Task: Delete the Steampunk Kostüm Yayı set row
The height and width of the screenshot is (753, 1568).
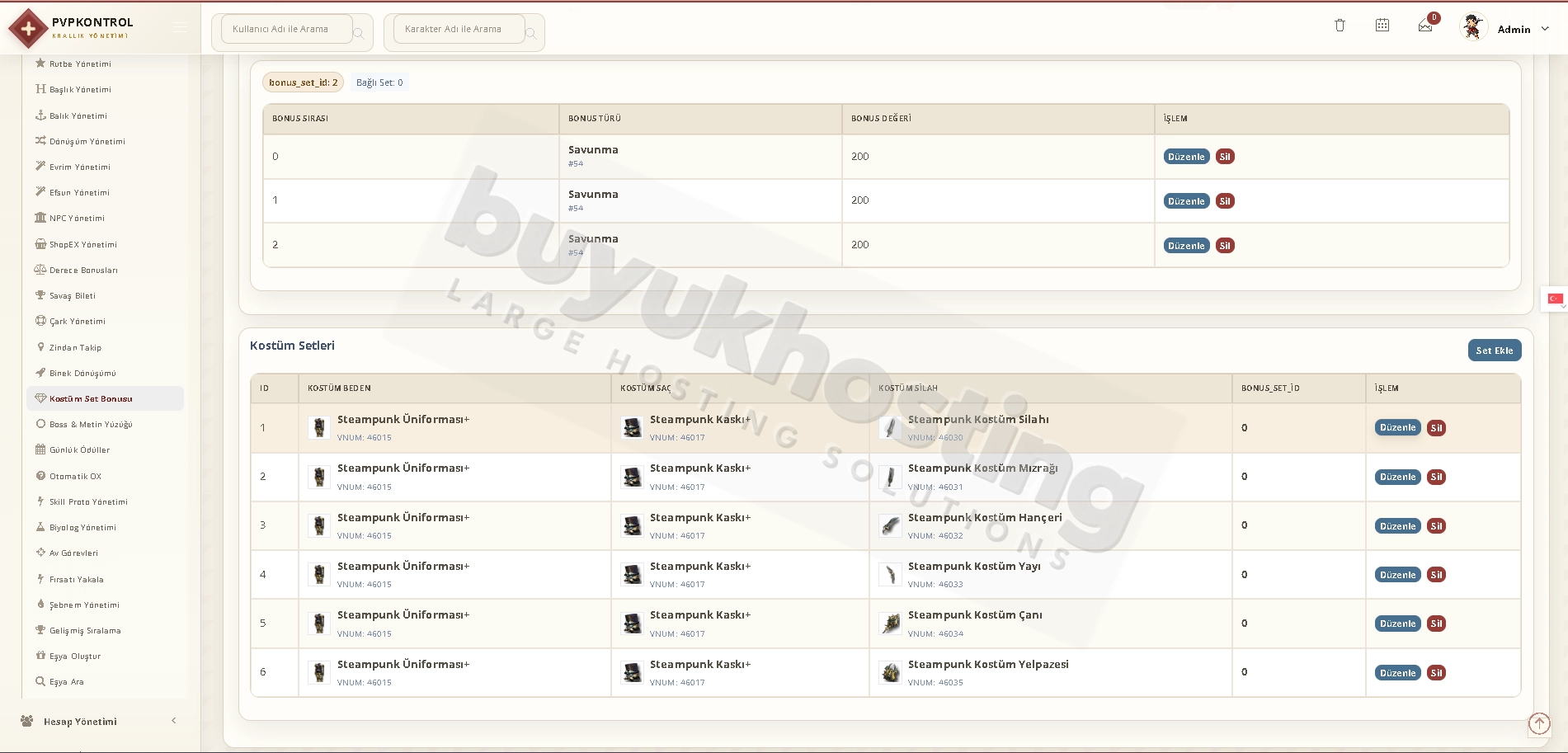Action: [1436, 575]
